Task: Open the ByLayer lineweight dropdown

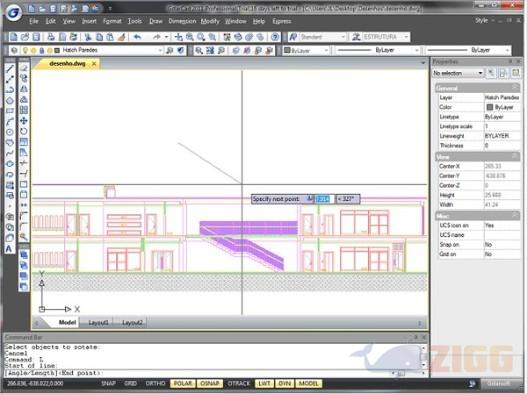Action: [x=469, y=50]
